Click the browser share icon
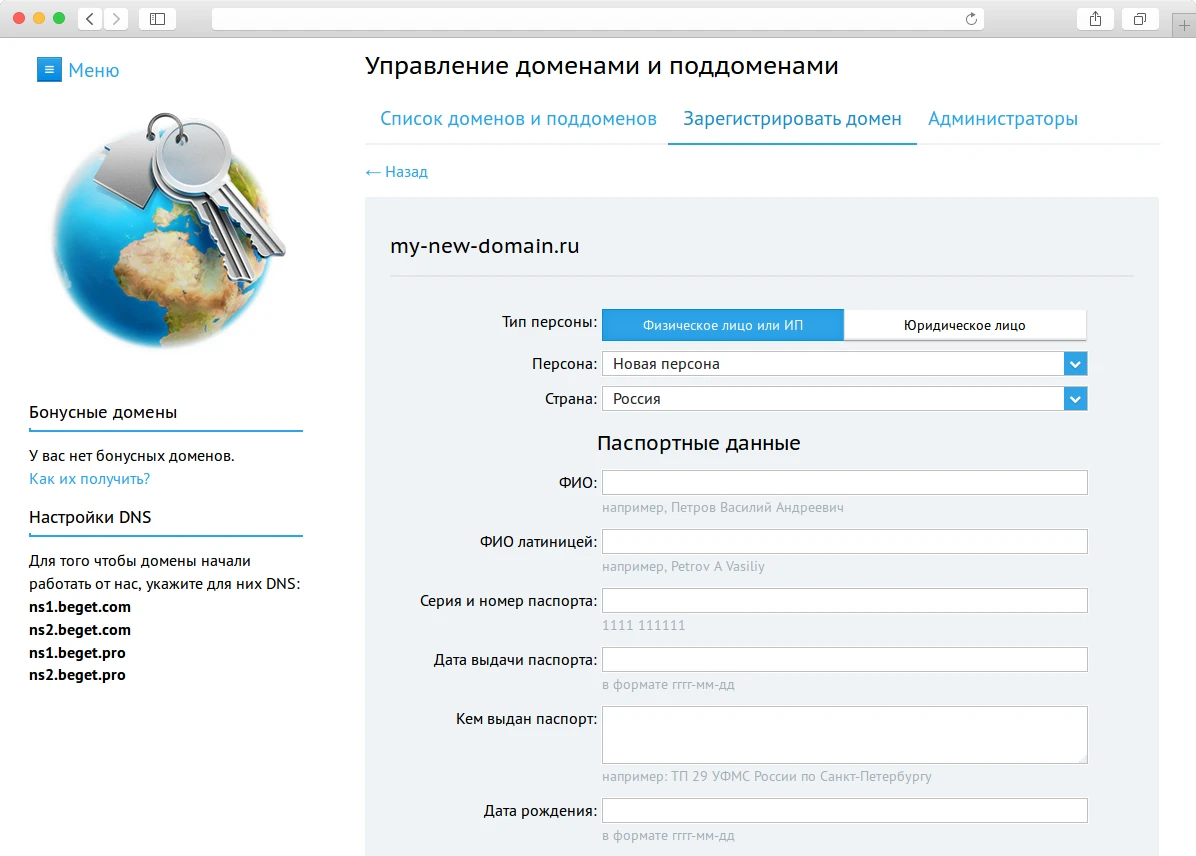 click(1095, 17)
